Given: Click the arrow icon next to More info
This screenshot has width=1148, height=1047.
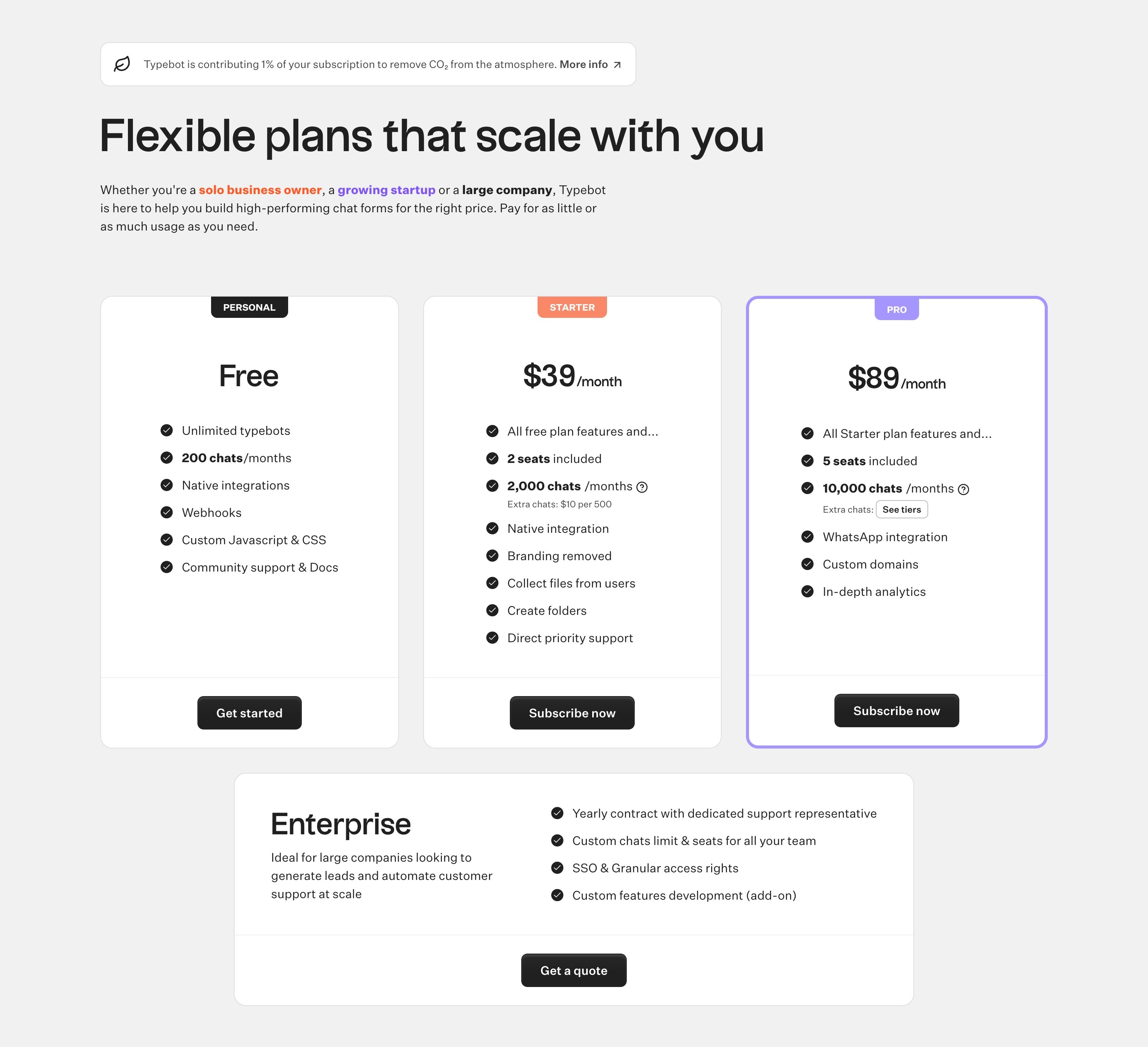Looking at the screenshot, I should 617,65.
